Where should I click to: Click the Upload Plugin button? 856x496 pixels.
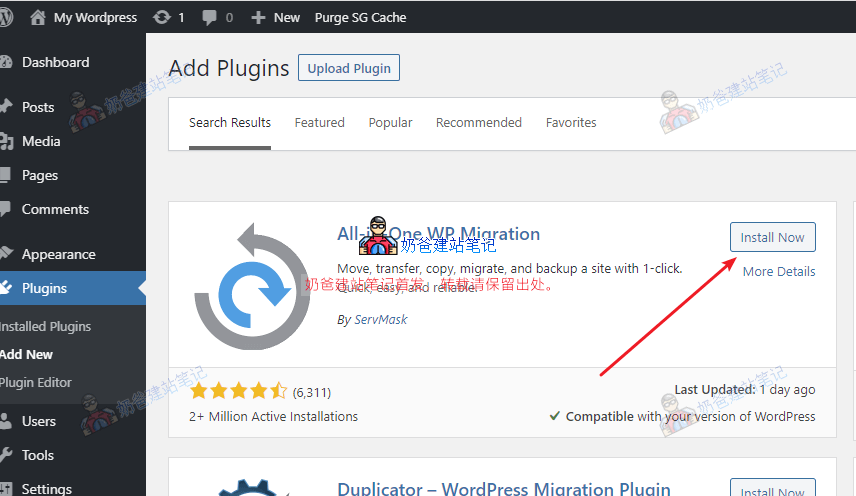[x=349, y=68]
